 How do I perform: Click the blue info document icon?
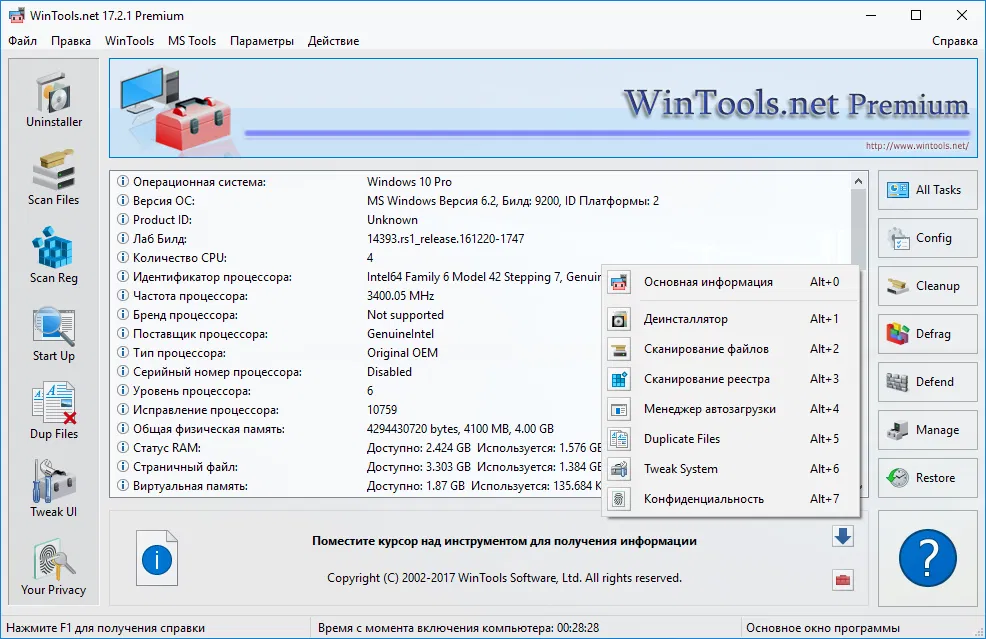157,558
